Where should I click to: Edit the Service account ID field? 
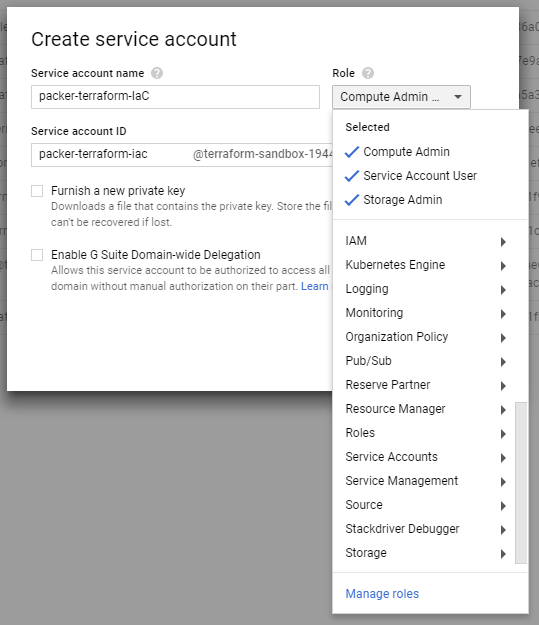pyautogui.click(x=182, y=155)
